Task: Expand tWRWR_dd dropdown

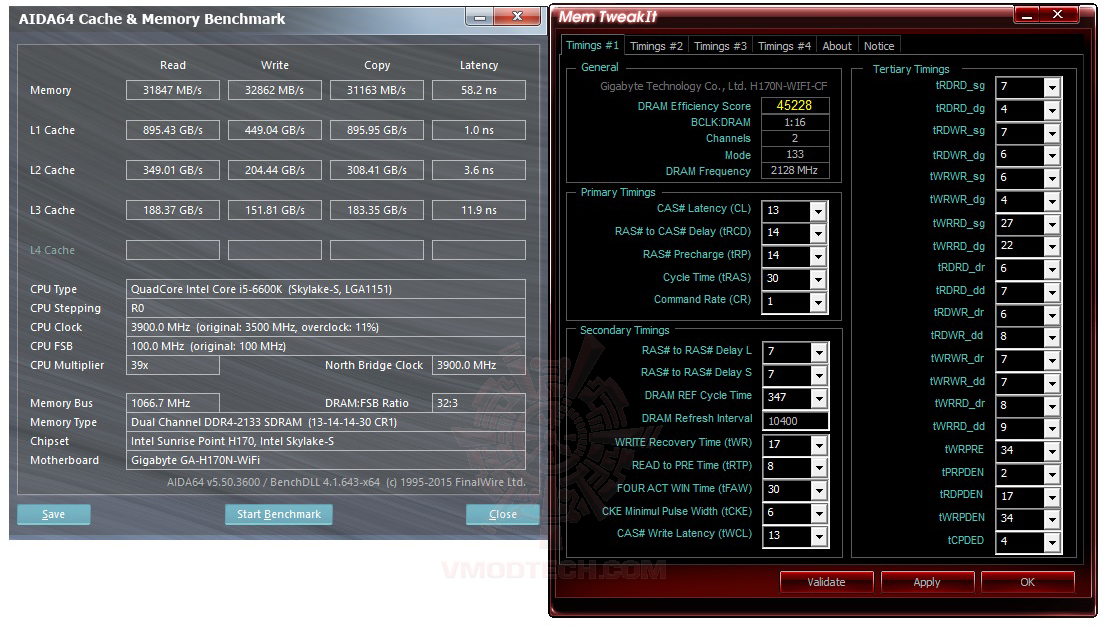Action: [x=1052, y=383]
